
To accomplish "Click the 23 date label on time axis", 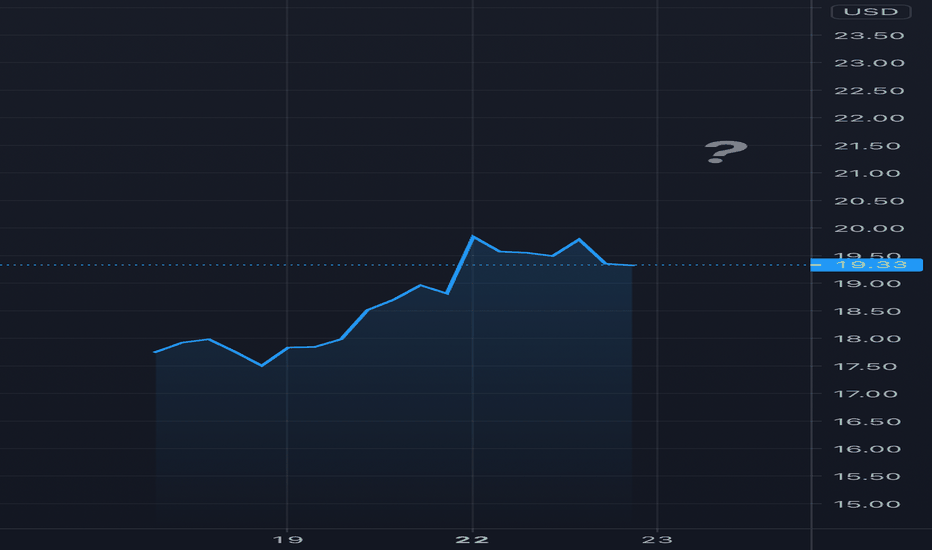I will [657, 539].
